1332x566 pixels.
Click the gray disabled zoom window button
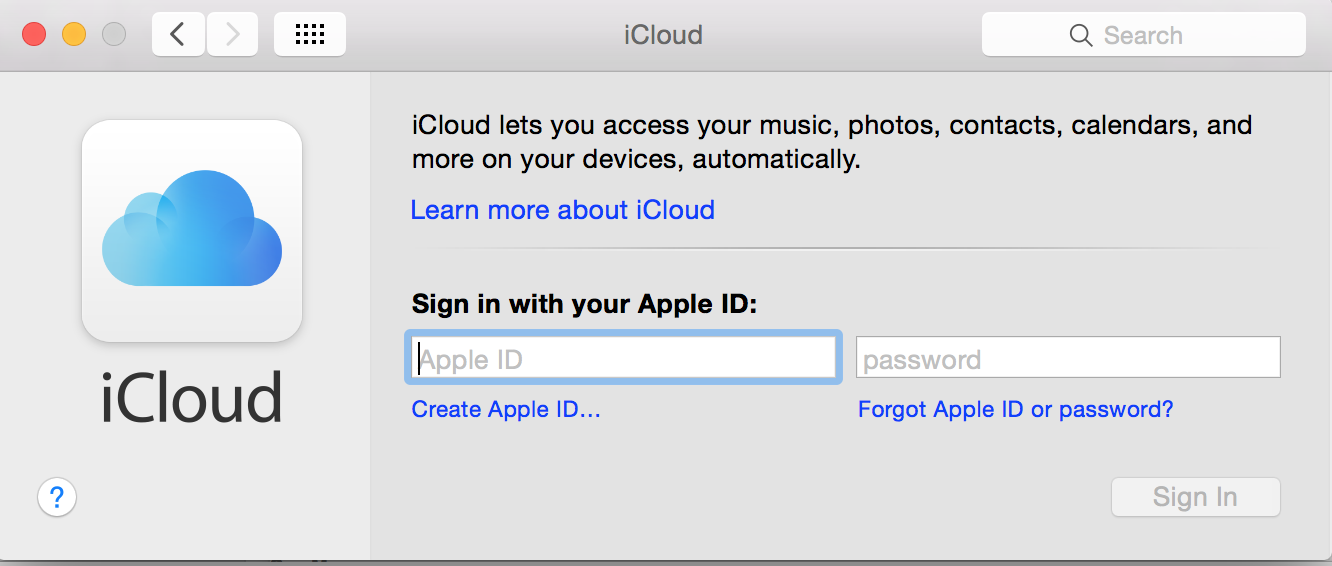114,34
